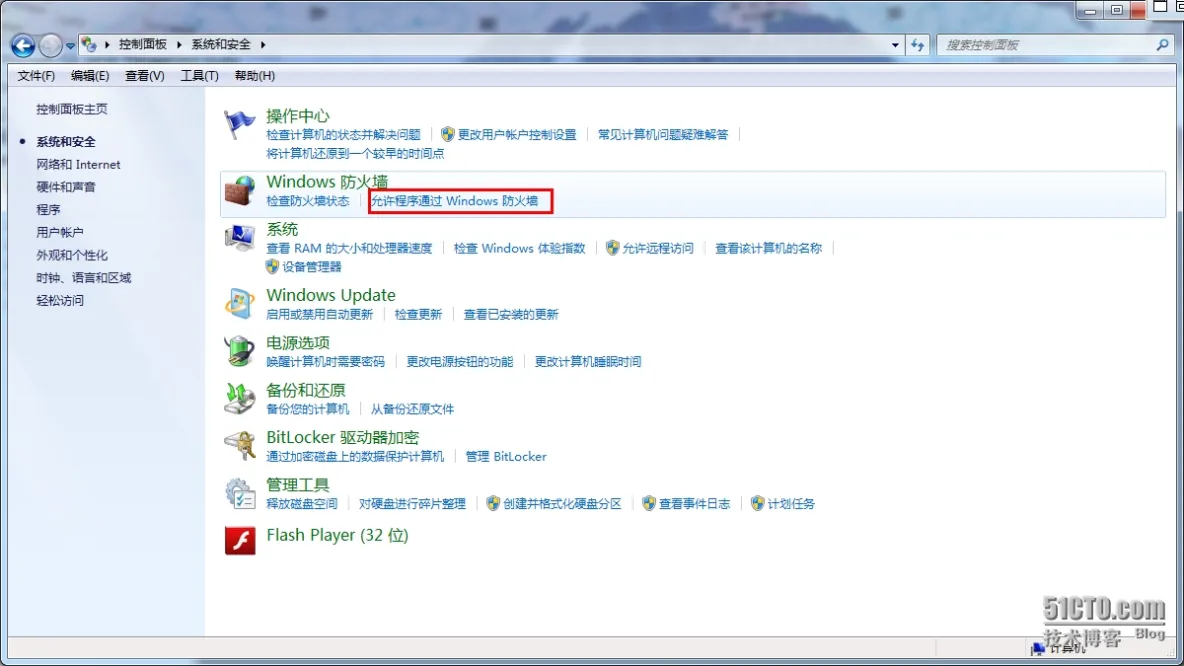
Task: Select 外观和个性化 in the sidebar
Action: click(72, 254)
